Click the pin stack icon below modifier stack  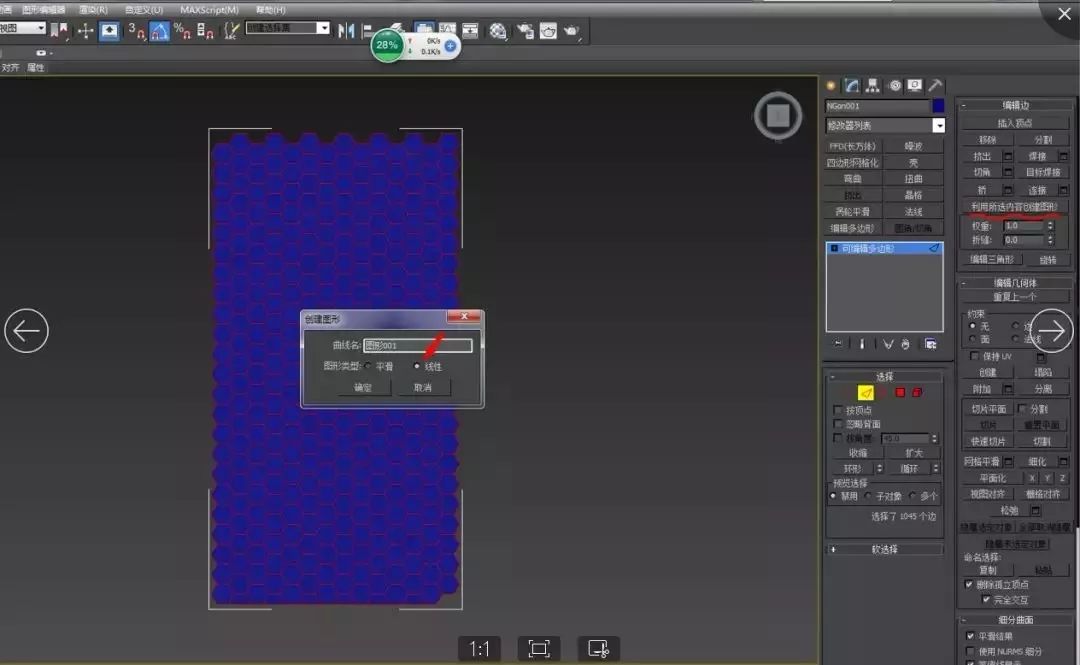(x=838, y=344)
